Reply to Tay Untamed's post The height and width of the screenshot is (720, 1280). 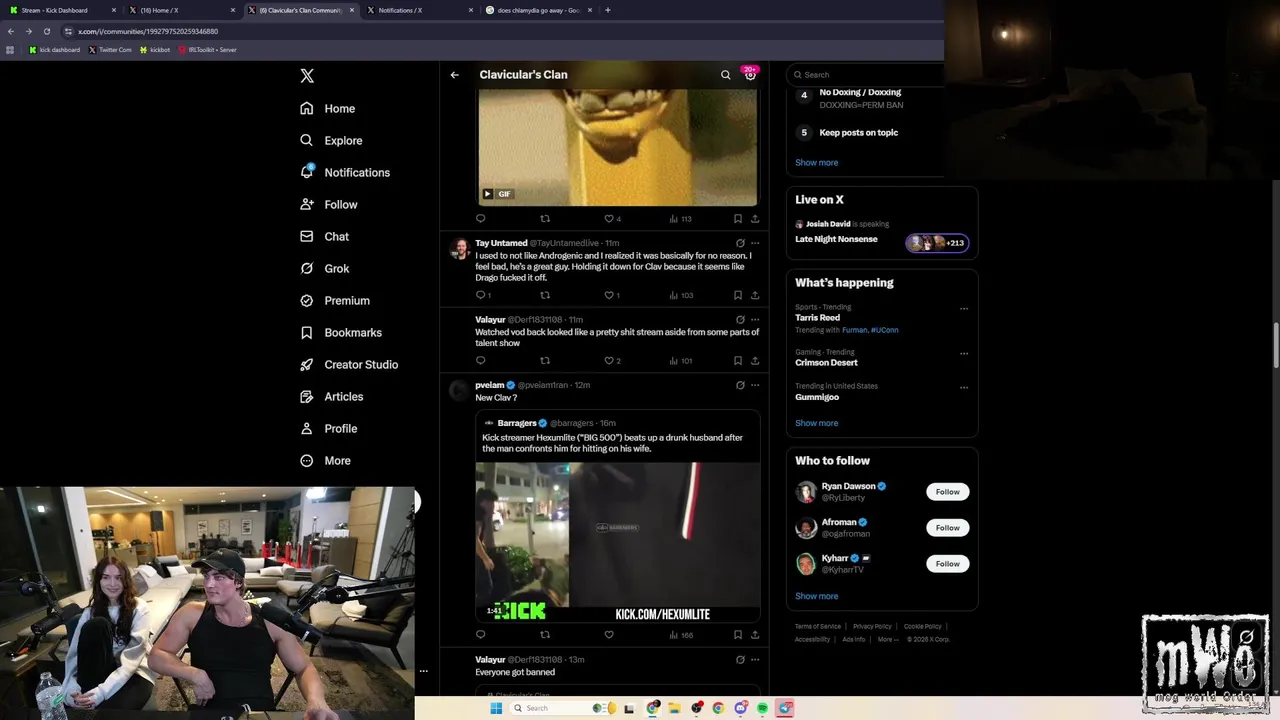tap(481, 295)
